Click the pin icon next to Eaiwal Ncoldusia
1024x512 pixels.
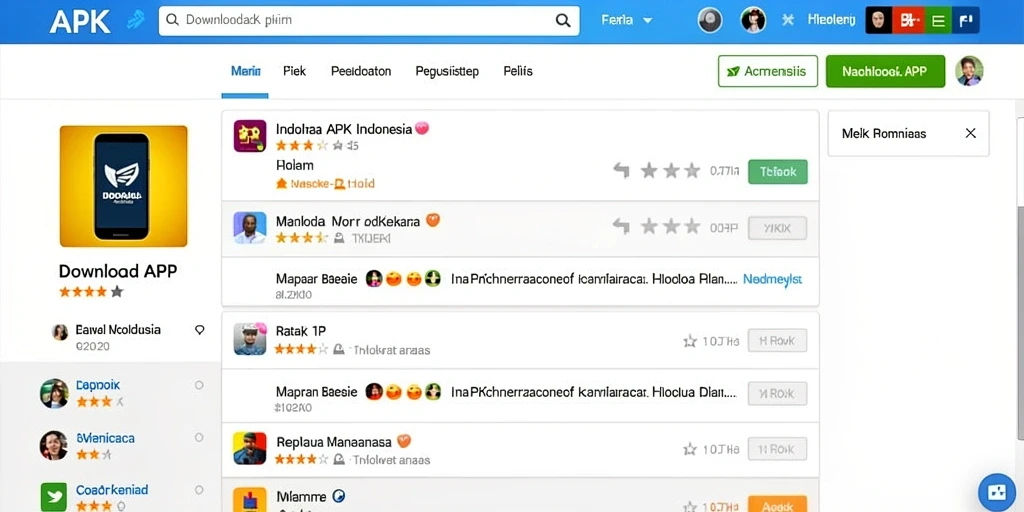click(x=200, y=330)
